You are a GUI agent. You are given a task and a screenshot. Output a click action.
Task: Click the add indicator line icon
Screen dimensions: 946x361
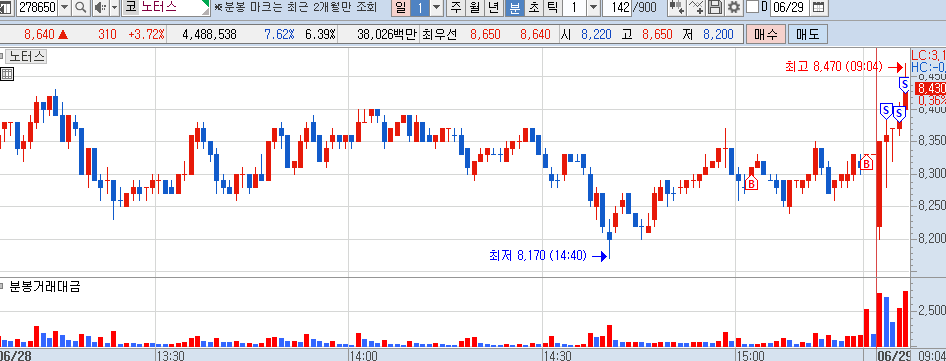696,8
